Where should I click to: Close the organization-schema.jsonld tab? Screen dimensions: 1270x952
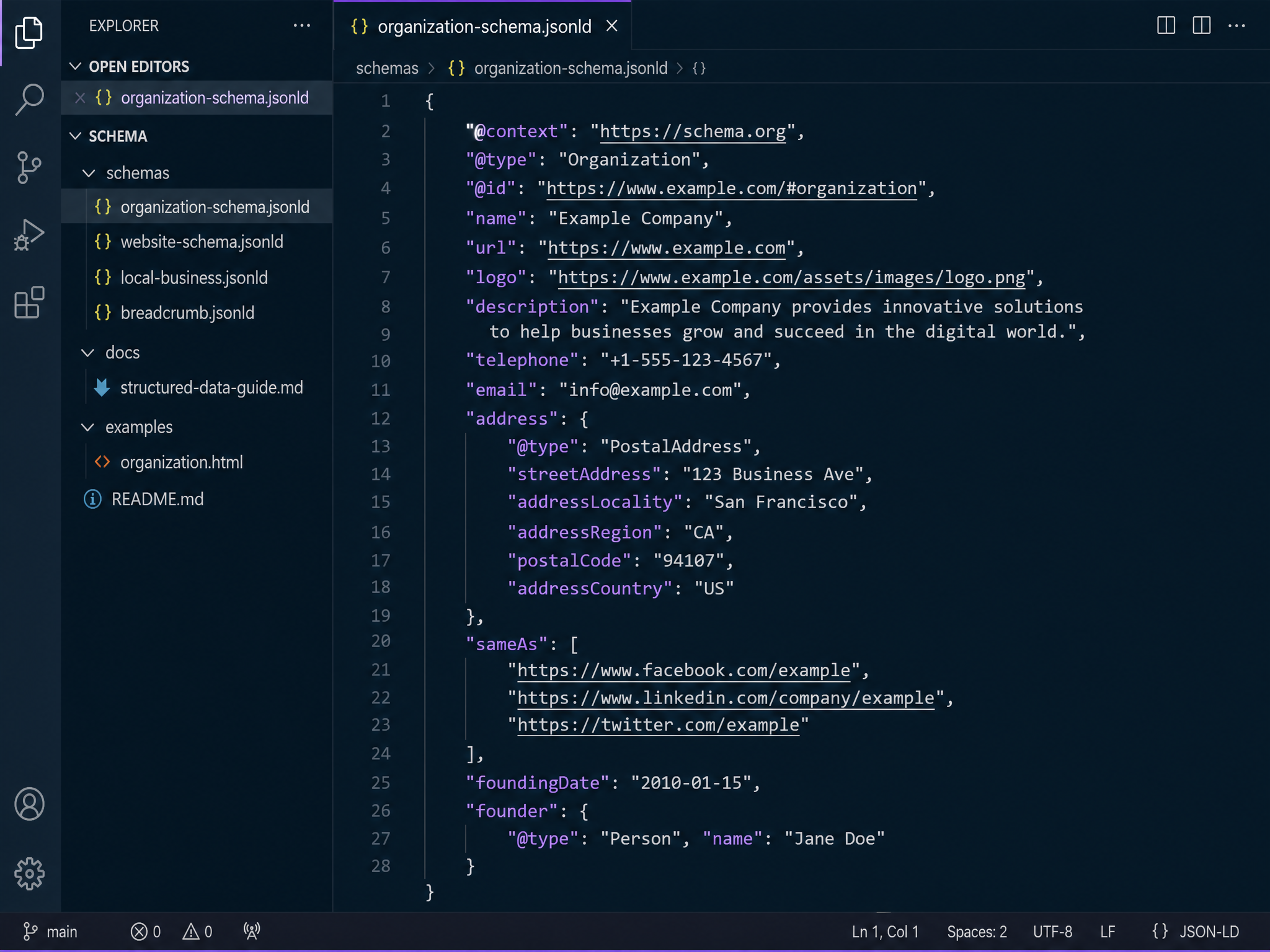pyautogui.click(x=612, y=26)
